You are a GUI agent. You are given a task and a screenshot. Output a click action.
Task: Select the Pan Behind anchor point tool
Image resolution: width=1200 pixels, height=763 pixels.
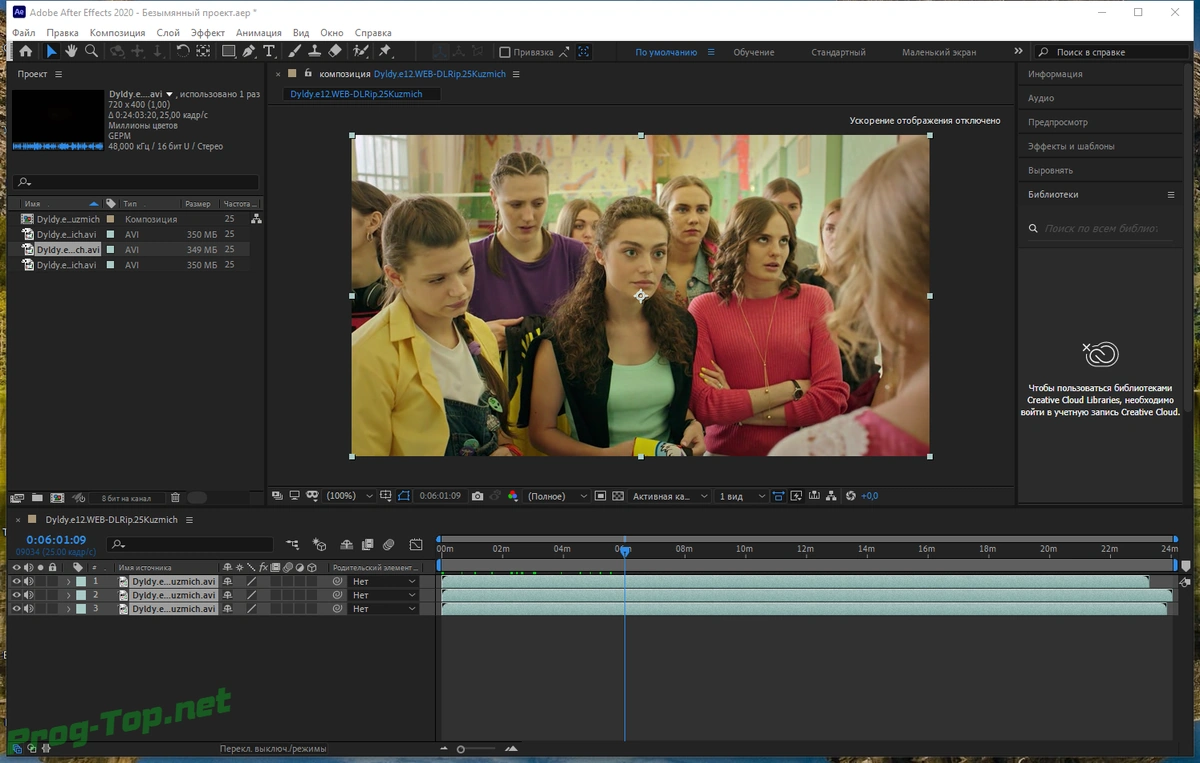203,51
